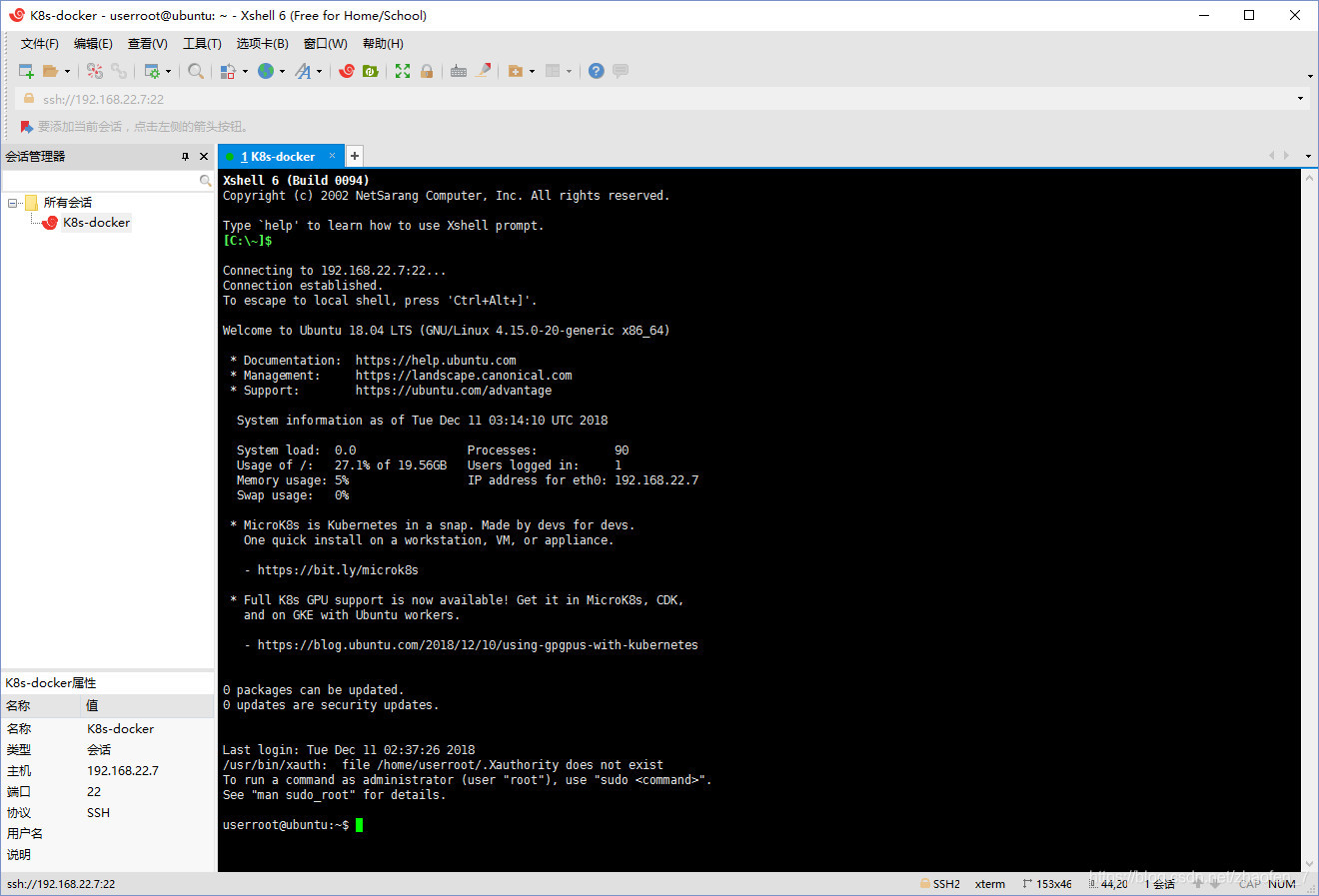Image resolution: width=1319 pixels, height=896 pixels.
Task: Click the keyboard key-mapping icon
Action: (459, 71)
